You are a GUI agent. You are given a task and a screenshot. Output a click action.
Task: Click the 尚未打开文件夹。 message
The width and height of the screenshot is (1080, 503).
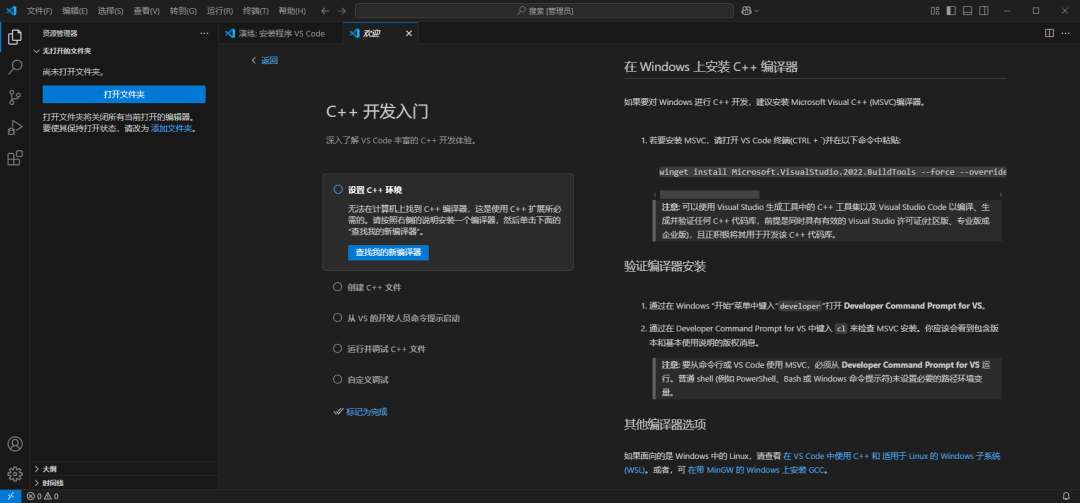click(x=73, y=72)
